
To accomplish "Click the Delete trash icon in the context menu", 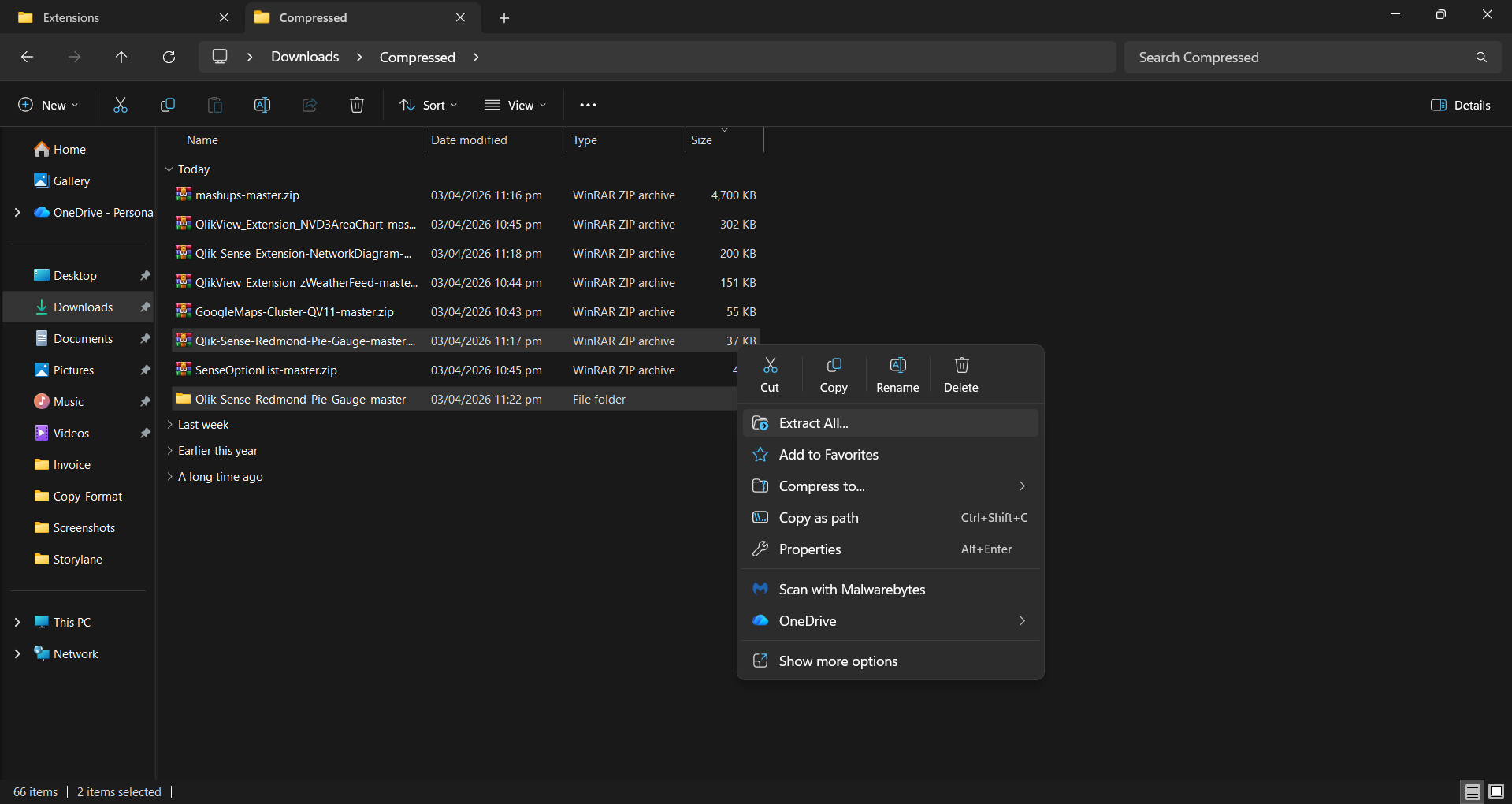I will point(960,374).
